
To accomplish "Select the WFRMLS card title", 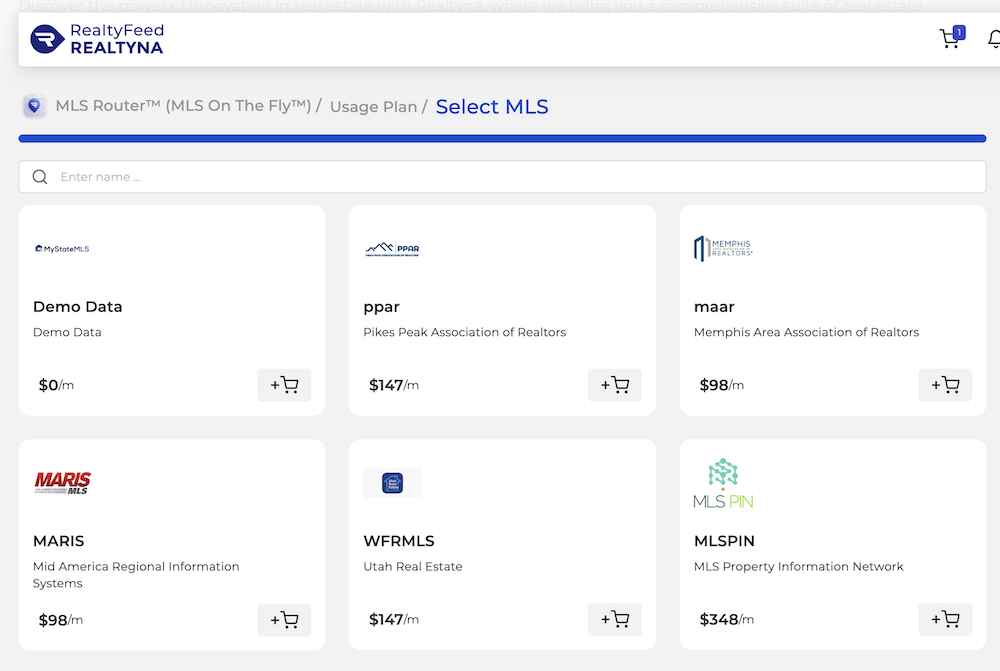I will 399,541.
